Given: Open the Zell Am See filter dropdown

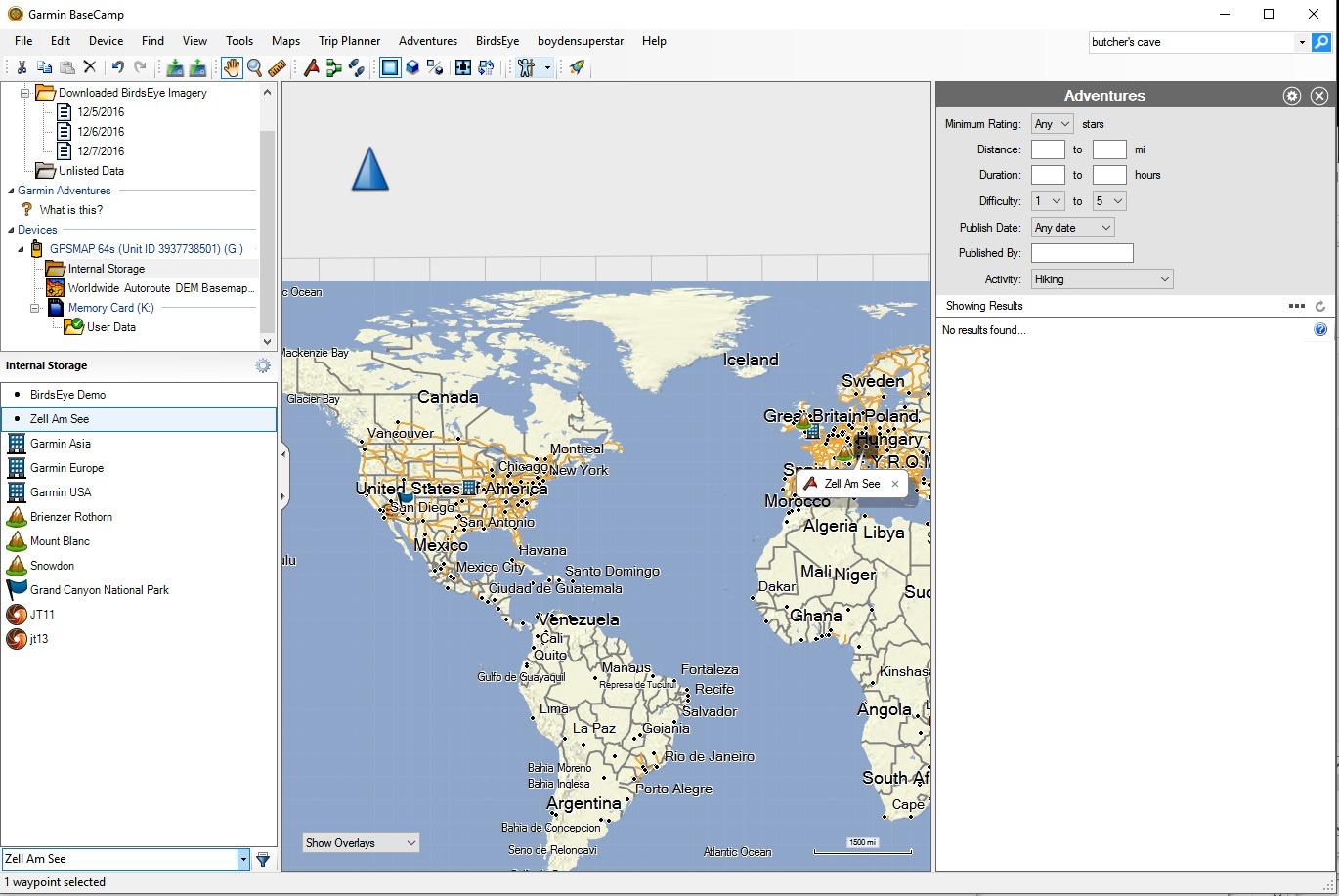Looking at the screenshot, I should point(243,859).
